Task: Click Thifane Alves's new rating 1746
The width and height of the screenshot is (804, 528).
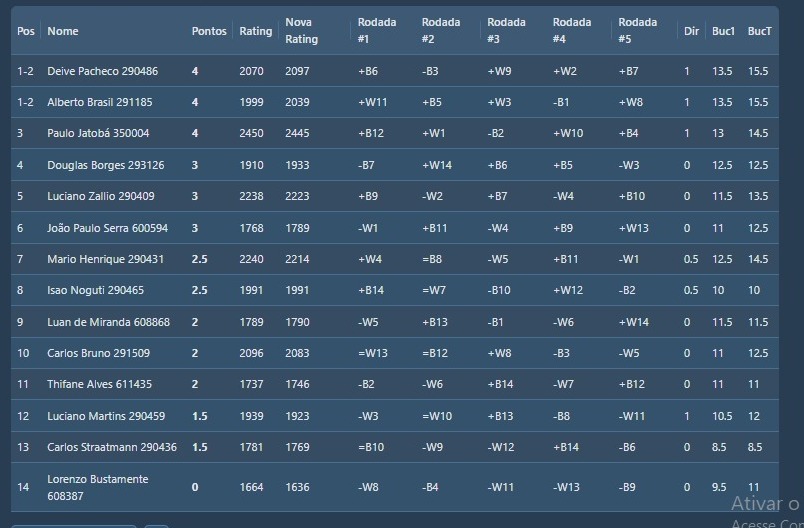Action: coord(297,384)
